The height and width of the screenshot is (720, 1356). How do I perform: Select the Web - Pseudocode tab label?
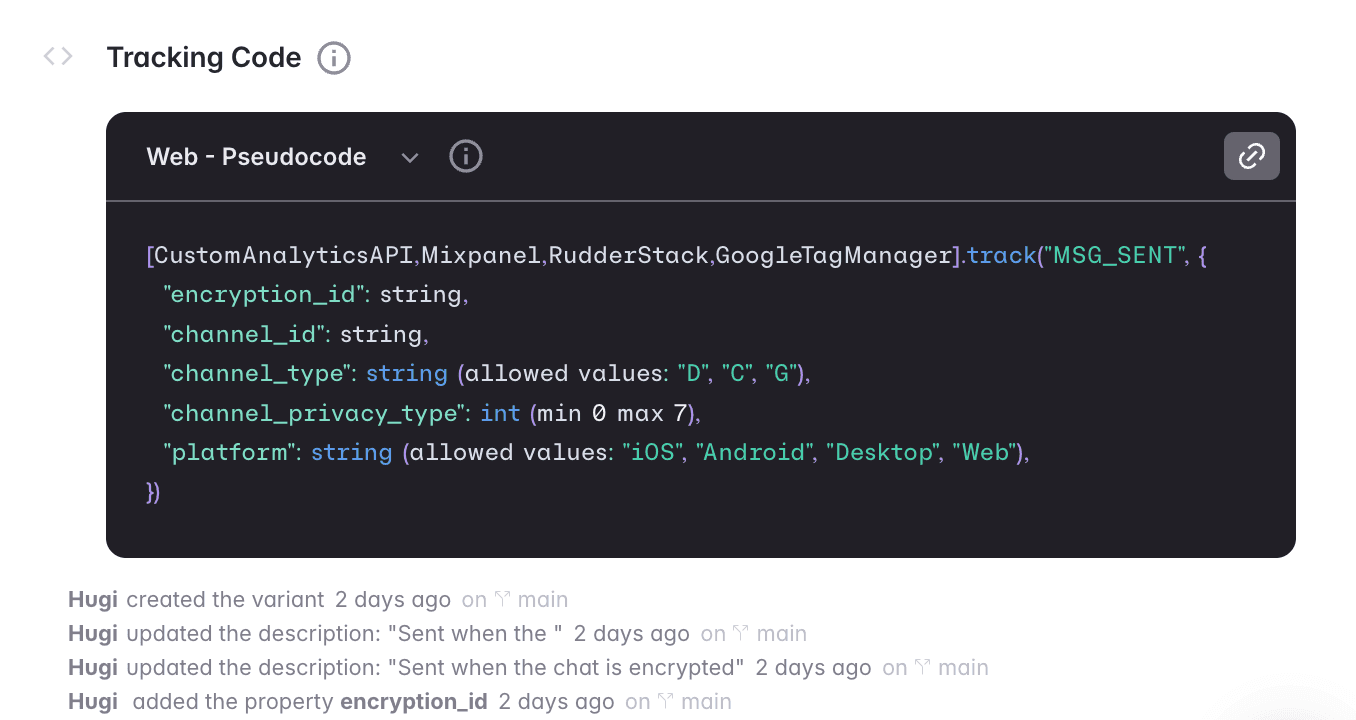256,156
